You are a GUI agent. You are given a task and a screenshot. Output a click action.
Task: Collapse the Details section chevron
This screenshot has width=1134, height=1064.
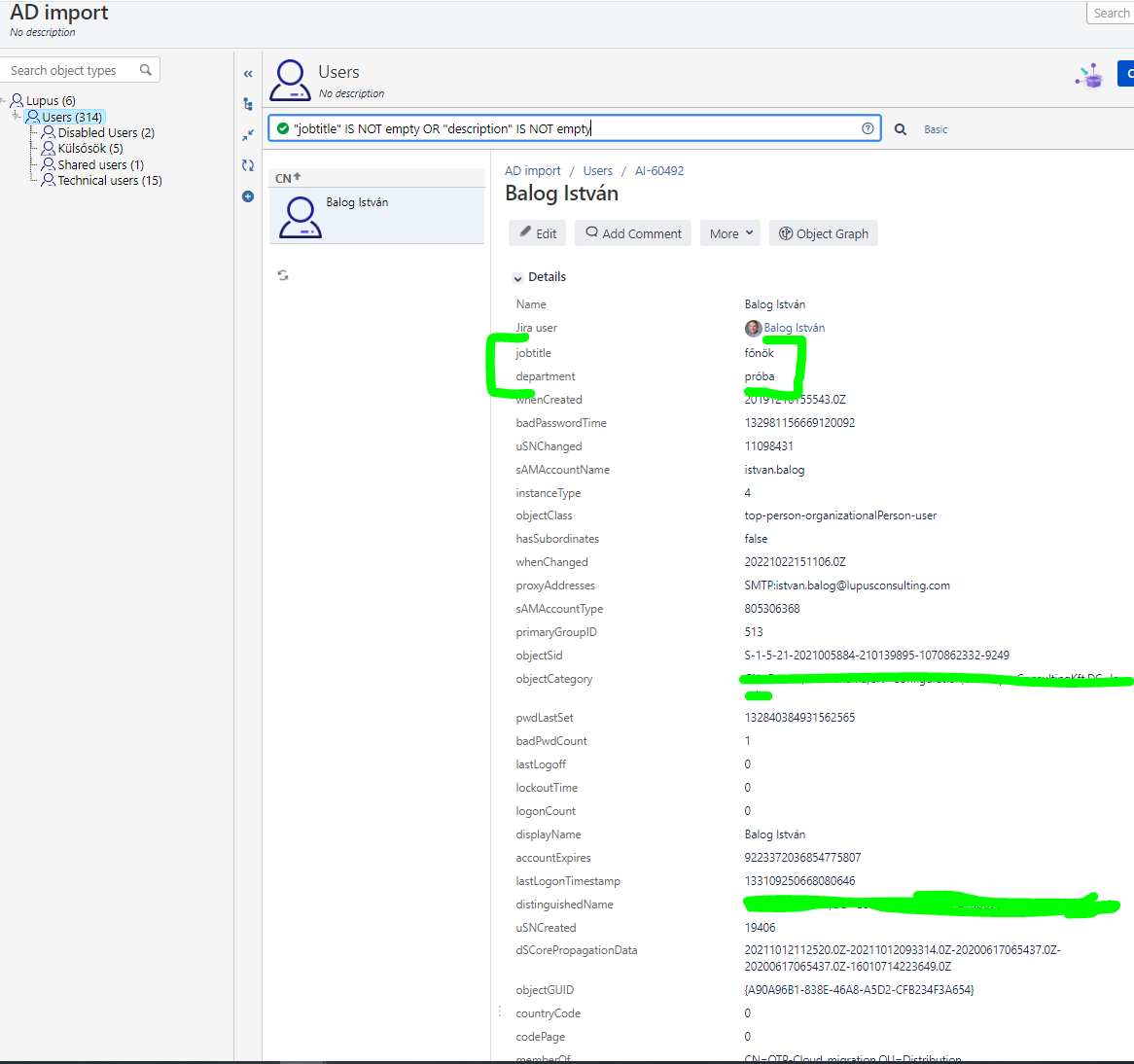[x=517, y=278]
